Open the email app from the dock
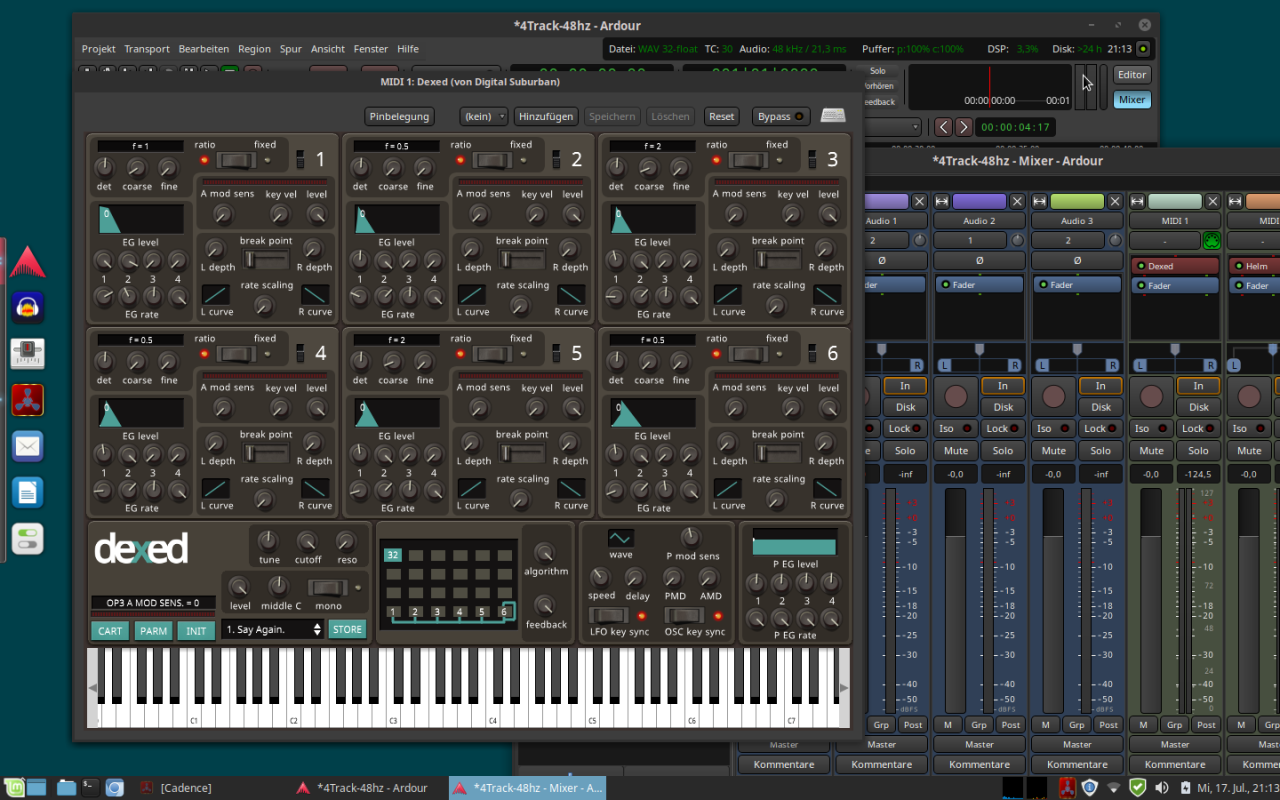The width and height of the screenshot is (1280, 800). click(x=28, y=446)
